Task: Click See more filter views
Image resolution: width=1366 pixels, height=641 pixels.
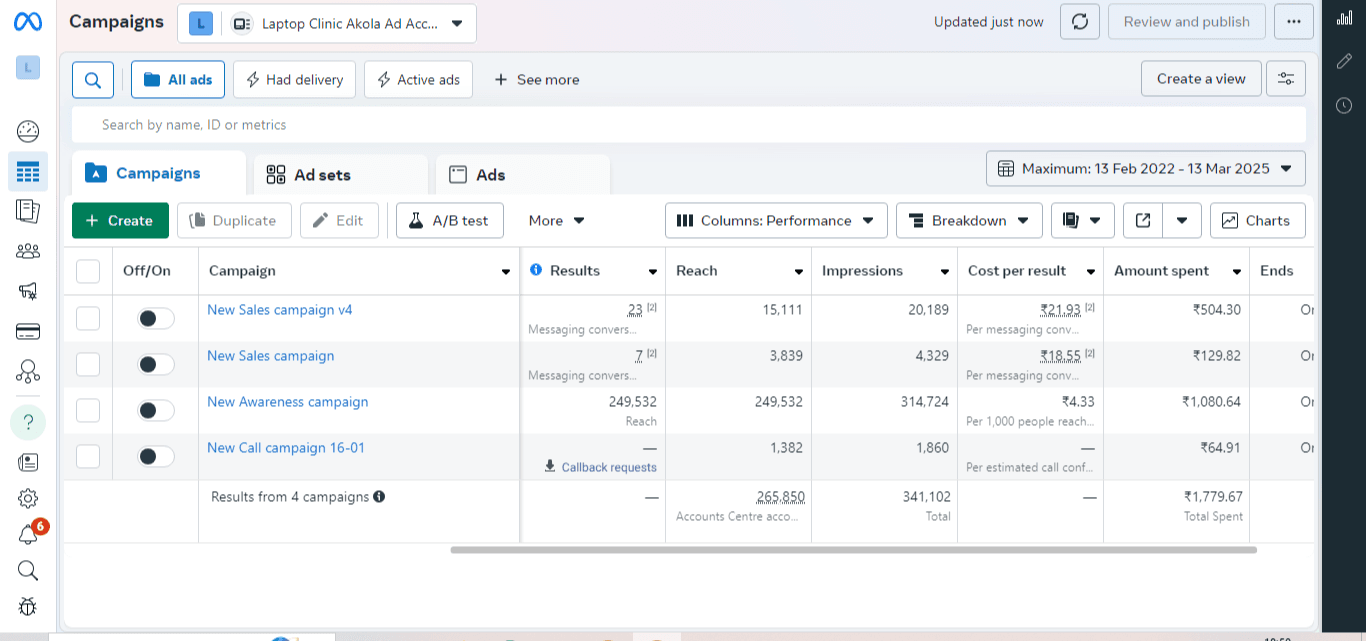Action: tap(537, 79)
